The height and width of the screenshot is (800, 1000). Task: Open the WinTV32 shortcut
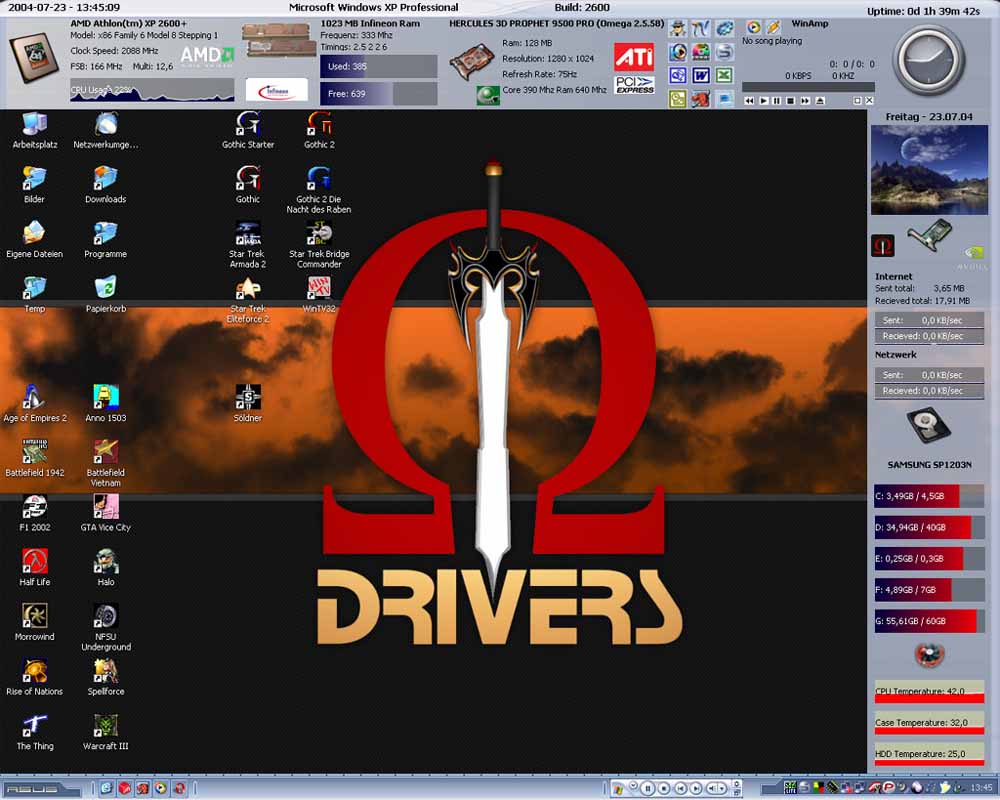click(319, 295)
